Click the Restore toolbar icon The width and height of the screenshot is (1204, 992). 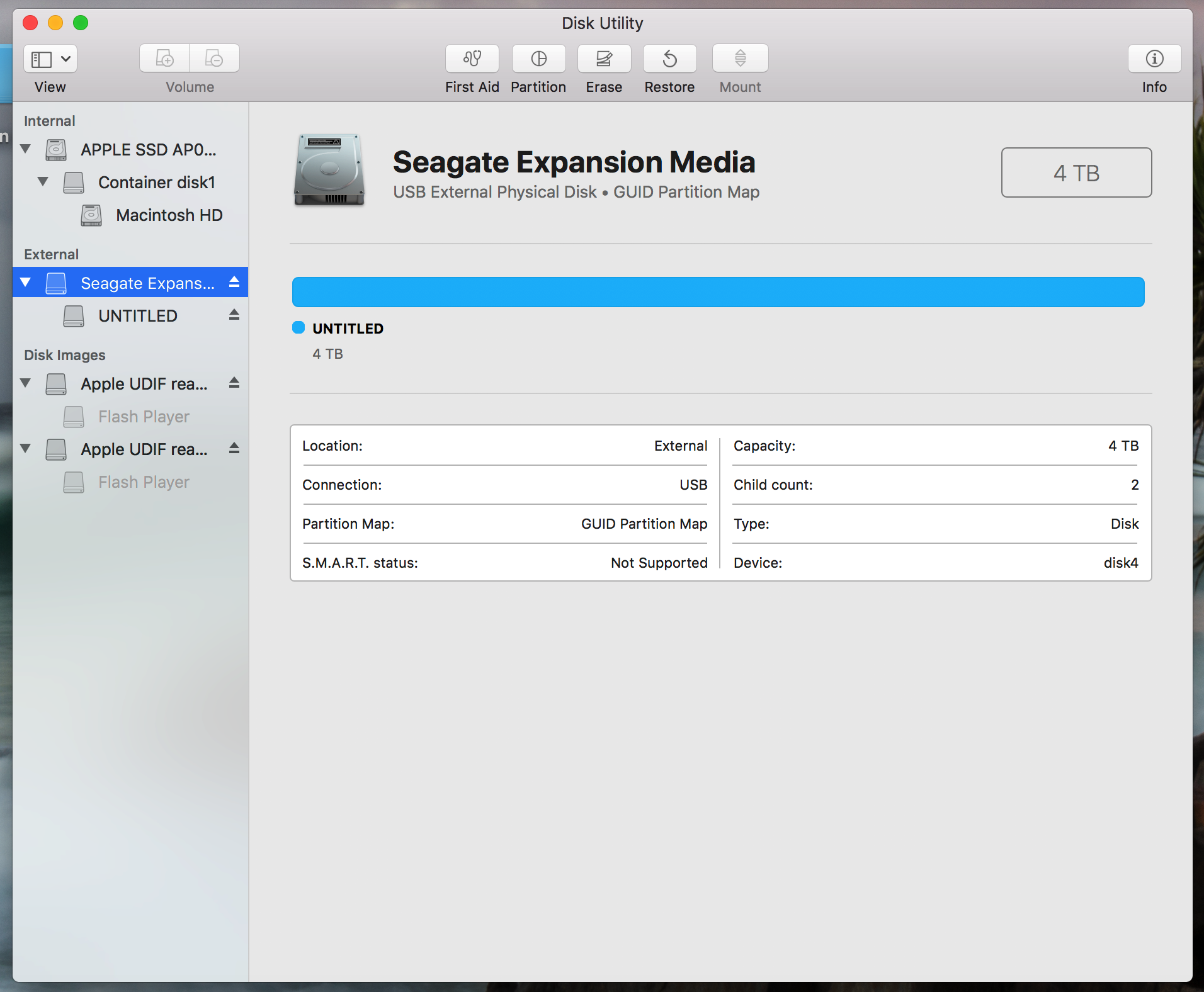pos(669,59)
